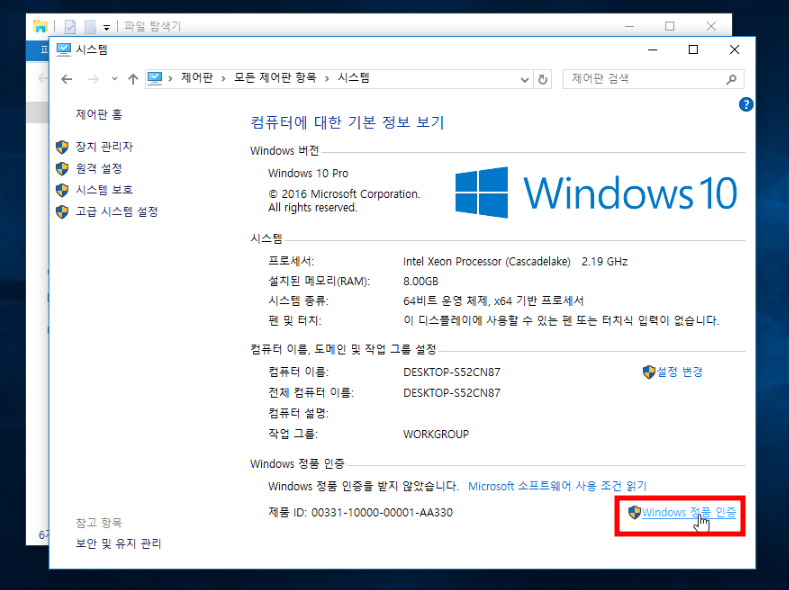Click shield icon beside 설정 변경
Image resolution: width=789 pixels, height=590 pixels.
tap(649, 372)
